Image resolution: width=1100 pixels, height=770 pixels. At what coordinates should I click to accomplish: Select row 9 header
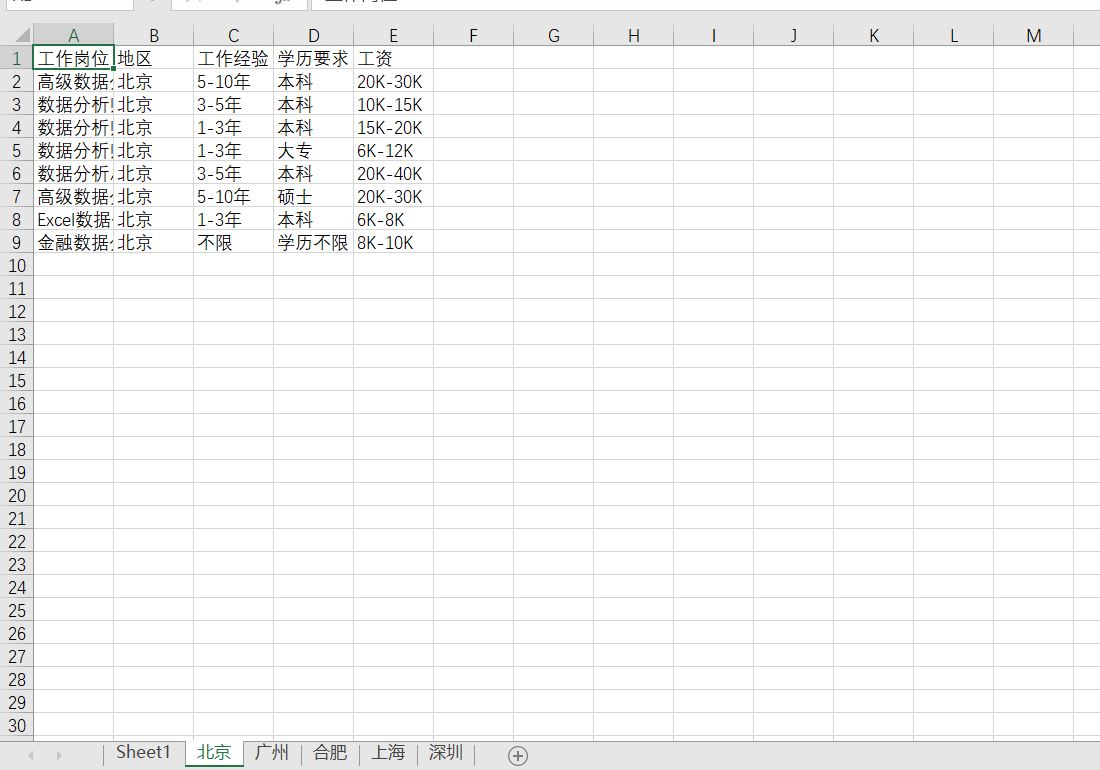pos(17,243)
